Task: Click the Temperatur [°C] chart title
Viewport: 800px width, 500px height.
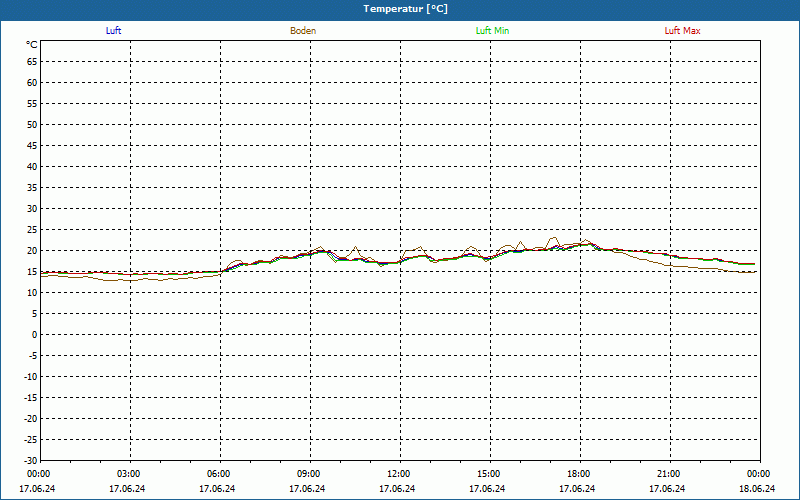Action: pyautogui.click(x=406, y=9)
